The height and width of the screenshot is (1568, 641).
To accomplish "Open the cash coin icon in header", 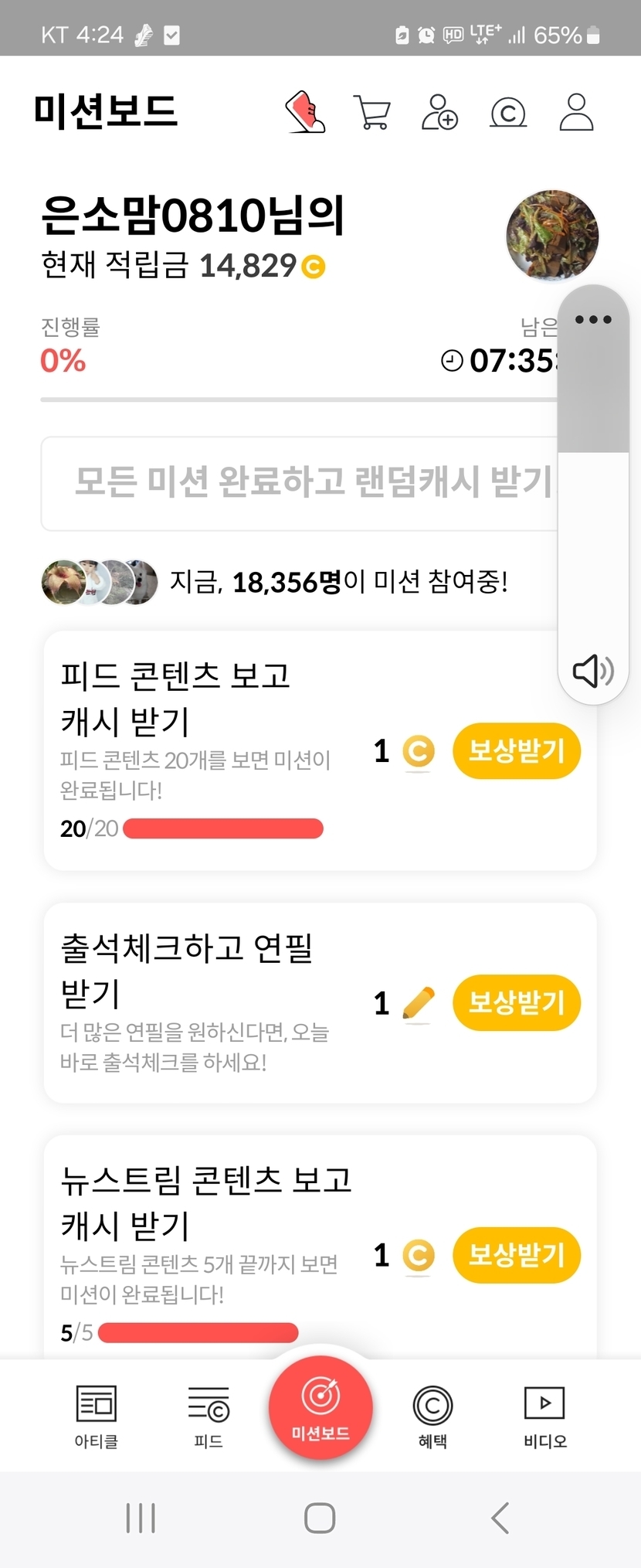I will pos(508,113).
